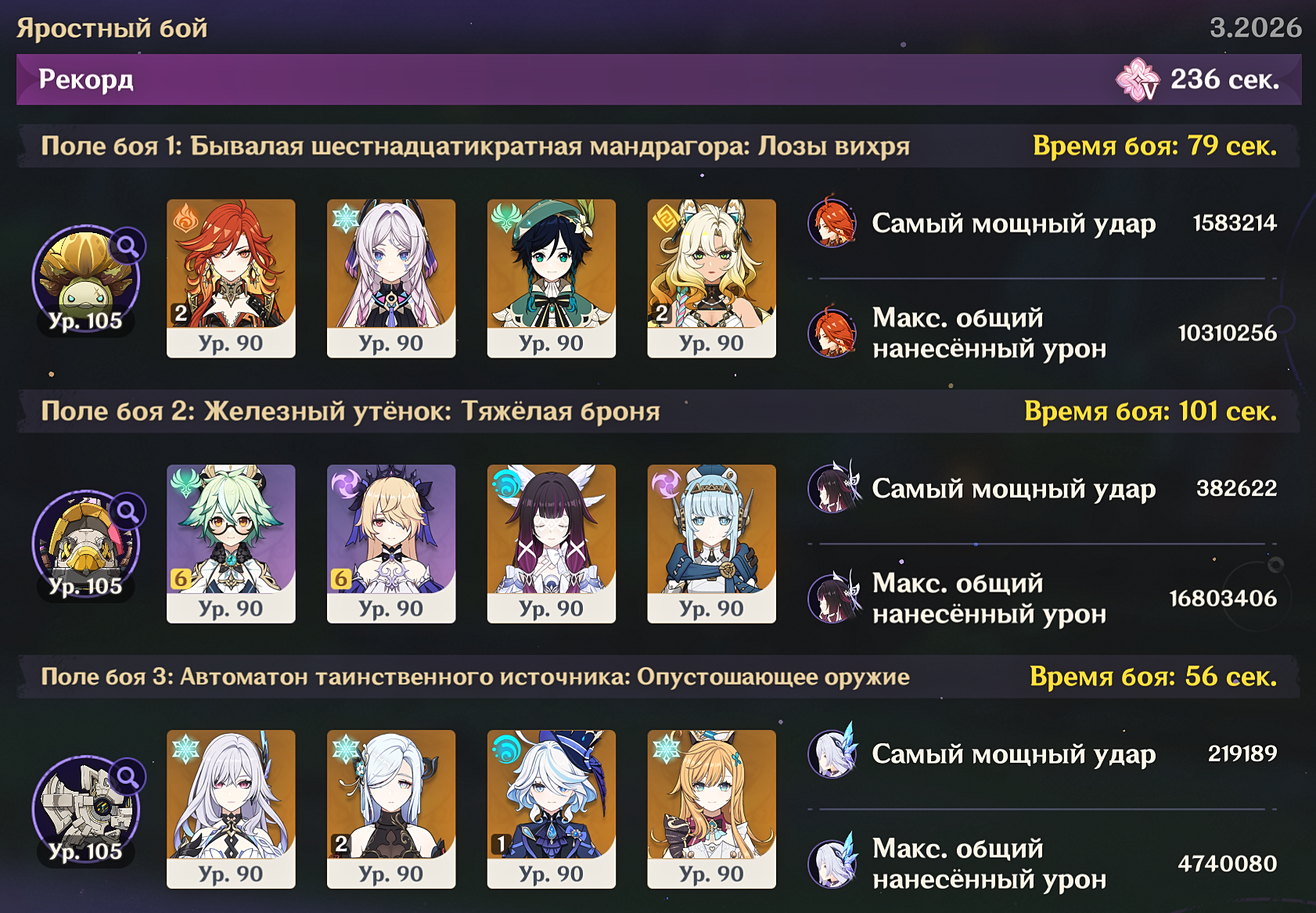Screen dimensions: 1316x913
Task: Click strongest hit avatar icon battlefield 1
Action: tap(833, 223)
